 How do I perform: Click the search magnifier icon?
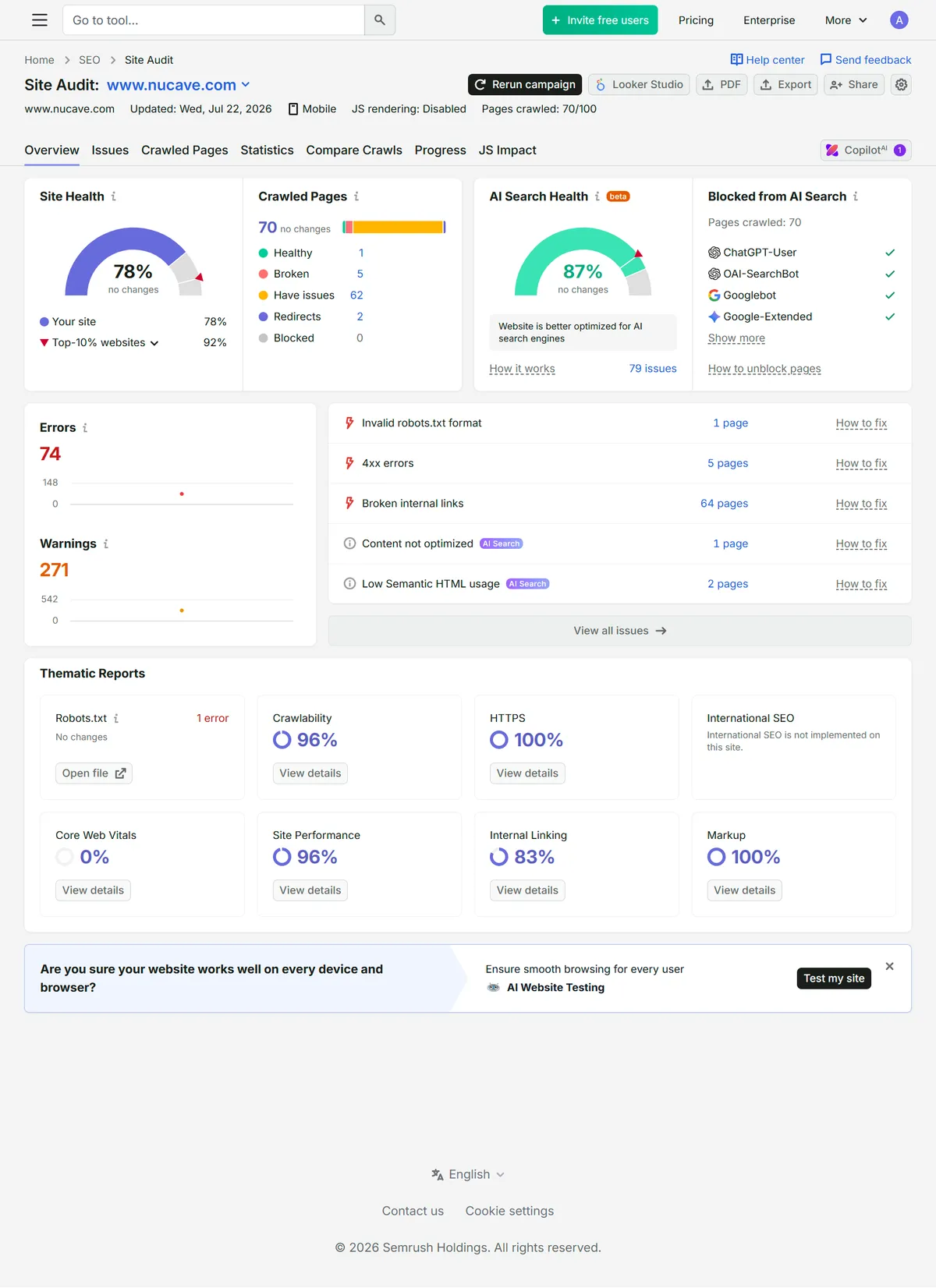[380, 20]
